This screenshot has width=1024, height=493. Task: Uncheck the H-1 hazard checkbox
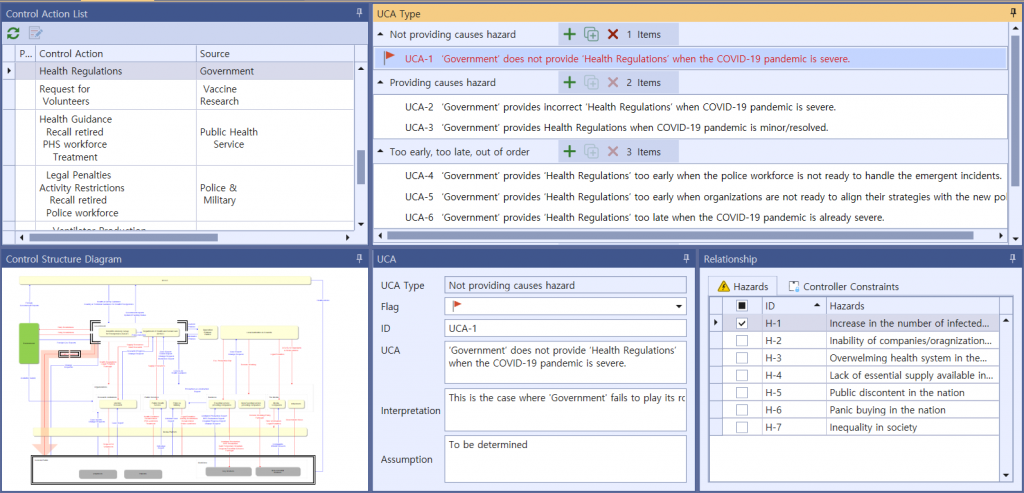(x=741, y=323)
